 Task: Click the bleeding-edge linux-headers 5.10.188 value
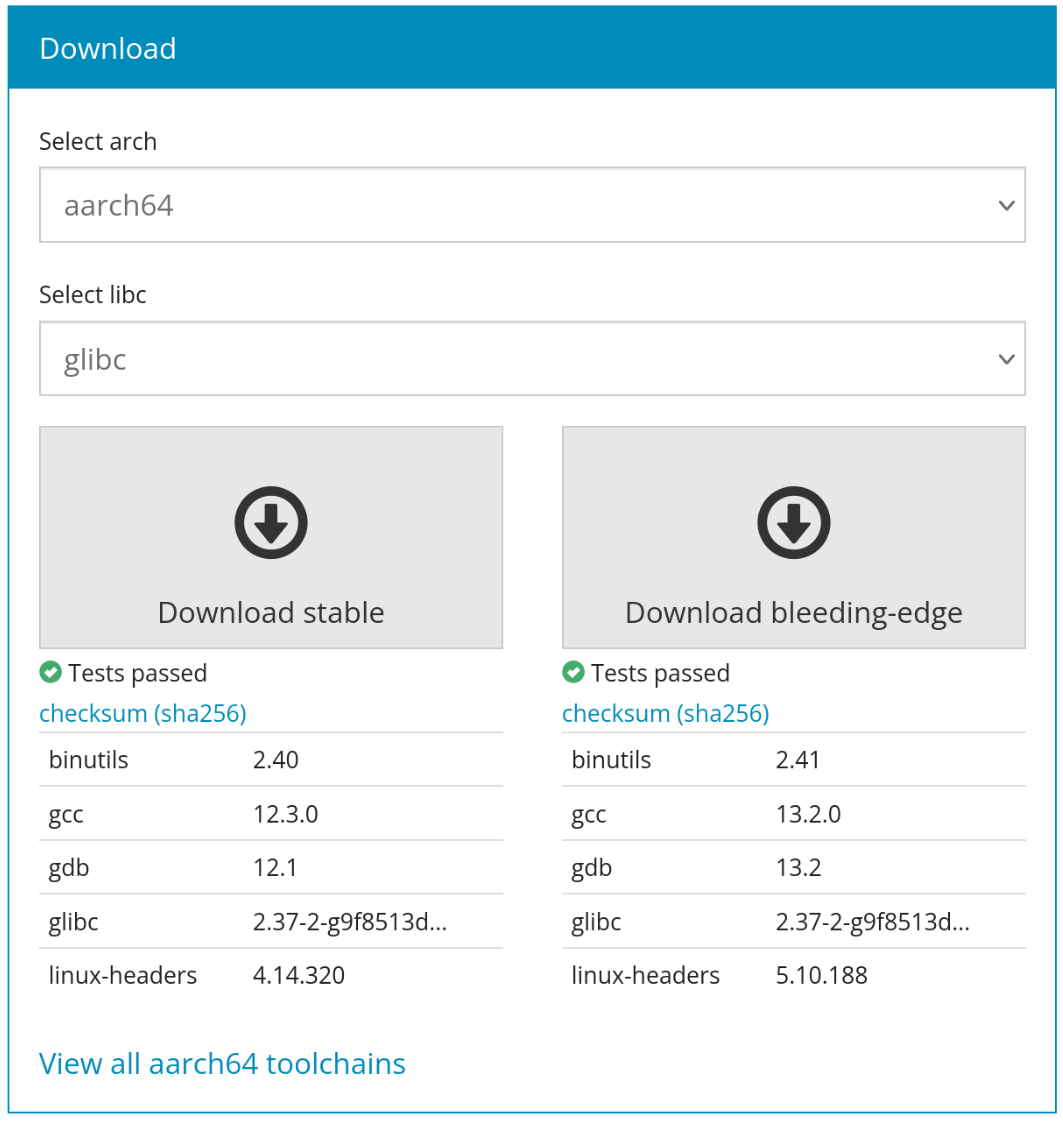pos(821,975)
